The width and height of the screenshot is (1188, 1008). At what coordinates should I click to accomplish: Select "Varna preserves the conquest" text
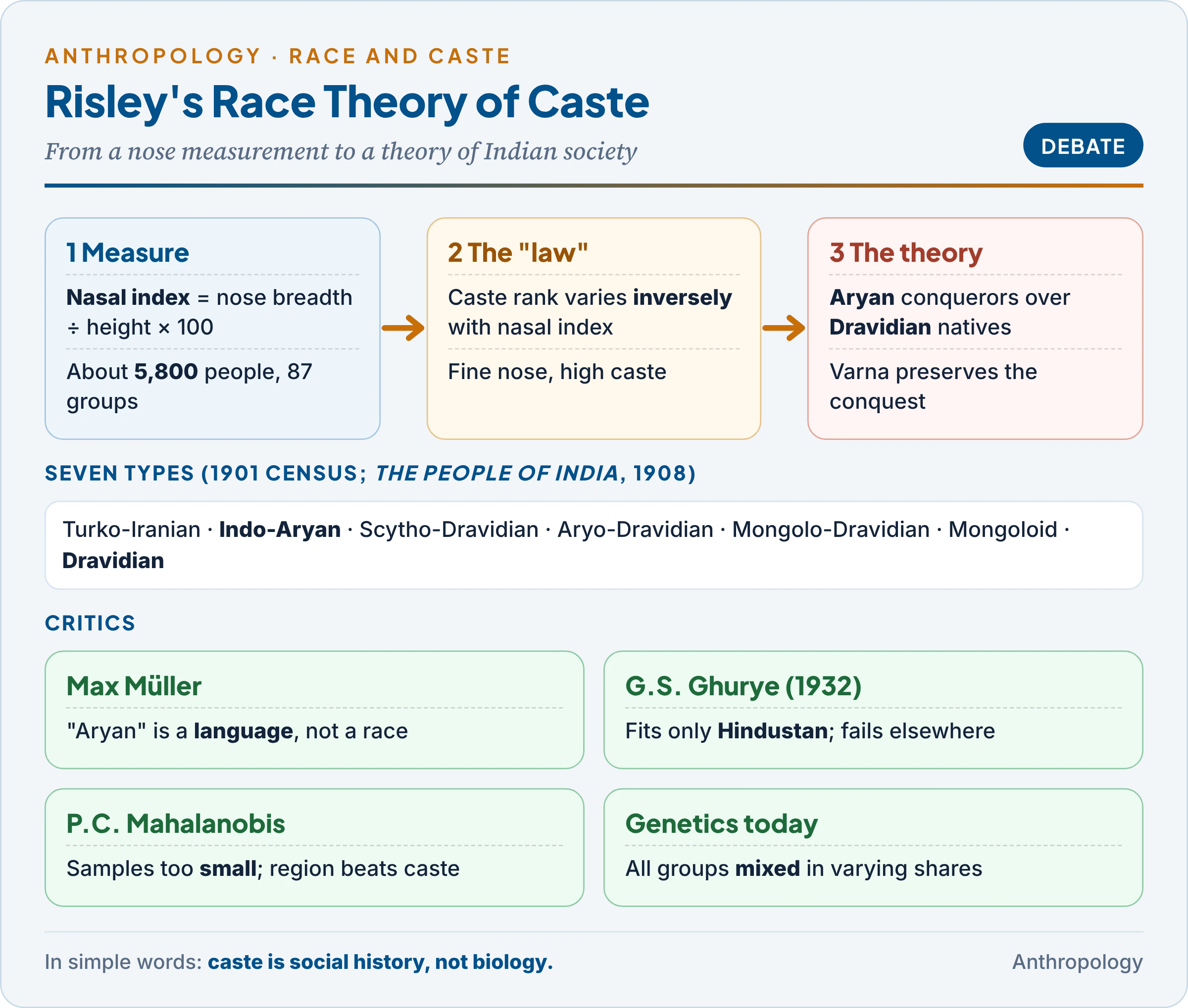(x=933, y=386)
